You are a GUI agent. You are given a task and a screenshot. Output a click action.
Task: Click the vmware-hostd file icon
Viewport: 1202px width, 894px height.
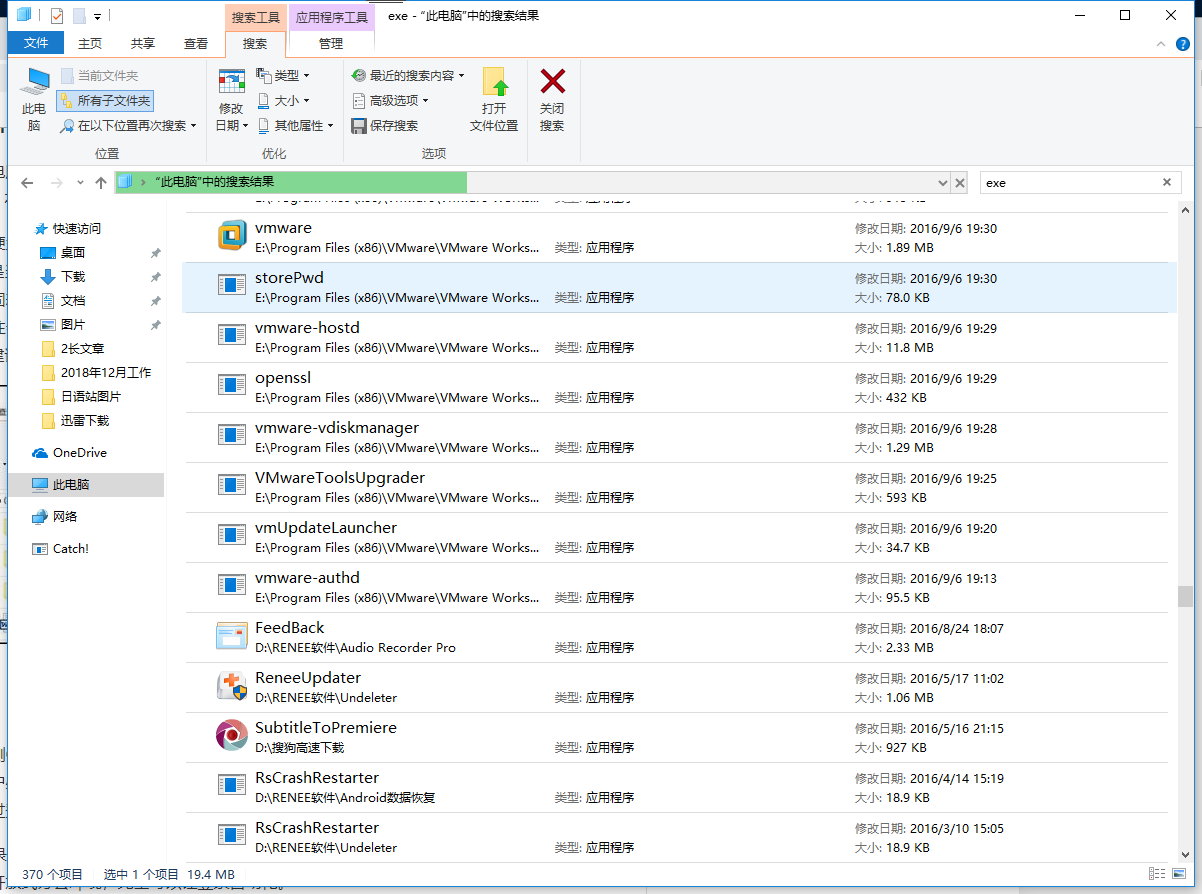pyautogui.click(x=232, y=335)
